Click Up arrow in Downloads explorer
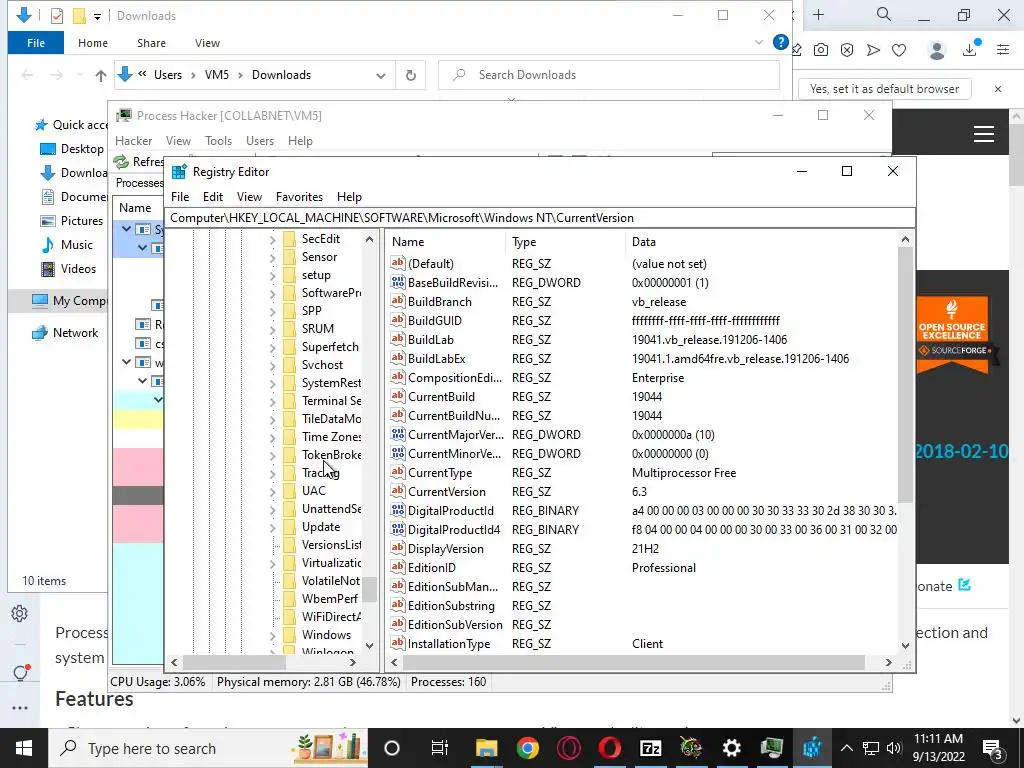The image size is (1024, 768). [101, 75]
